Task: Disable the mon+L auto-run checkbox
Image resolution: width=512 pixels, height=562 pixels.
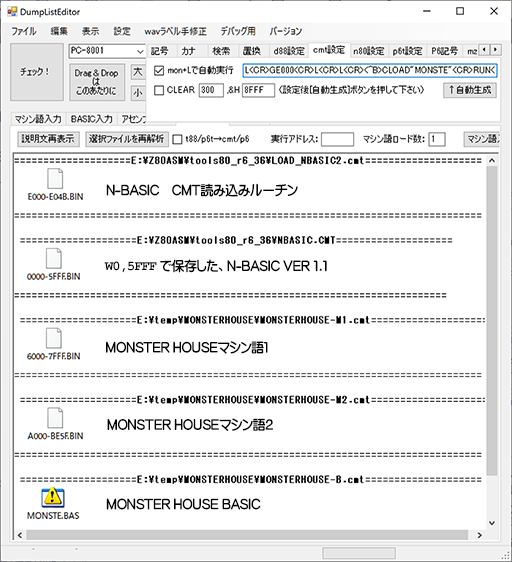Action: [x=159, y=71]
